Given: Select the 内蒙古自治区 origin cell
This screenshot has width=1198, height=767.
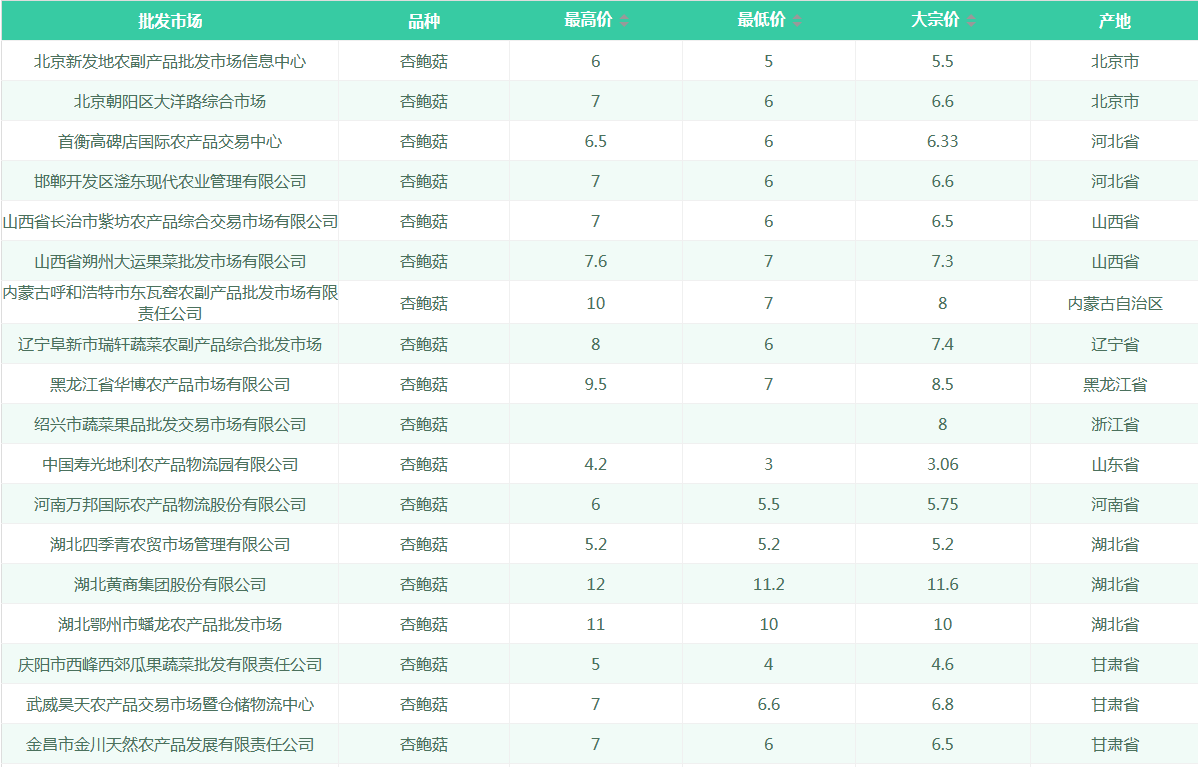Looking at the screenshot, I should pos(1114,303).
